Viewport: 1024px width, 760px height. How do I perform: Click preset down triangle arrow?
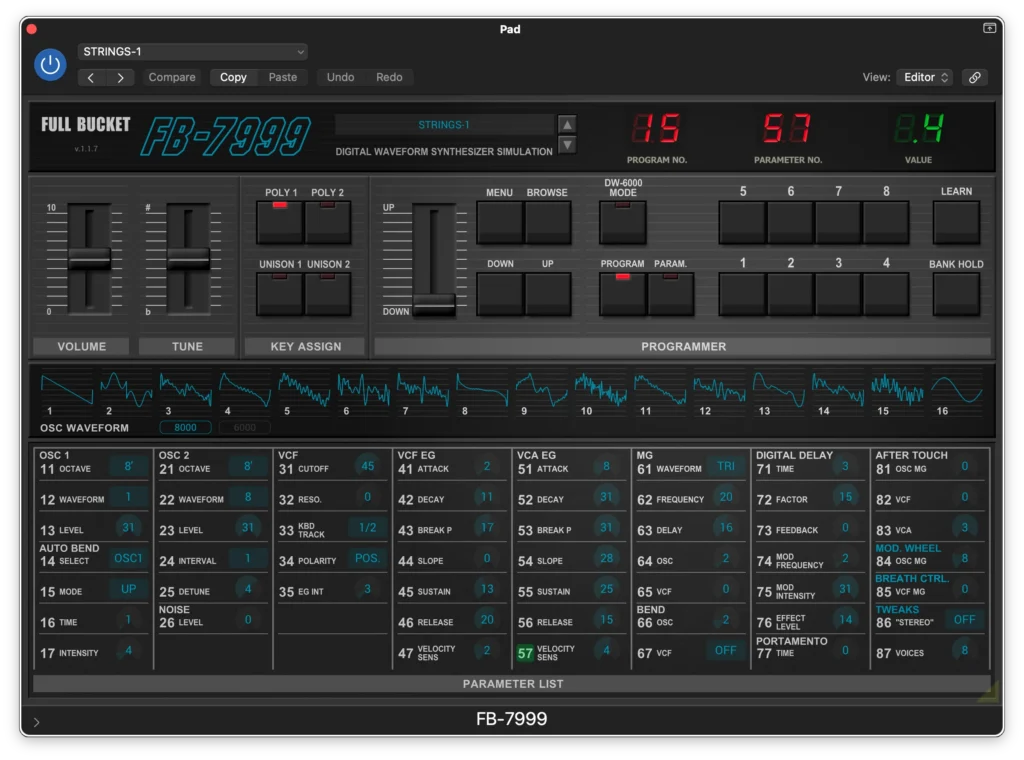point(568,144)
